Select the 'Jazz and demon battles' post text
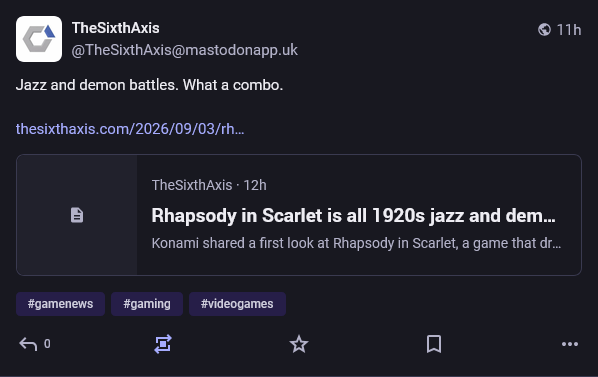This screenshot has width=598, height=377. (150, 85)
